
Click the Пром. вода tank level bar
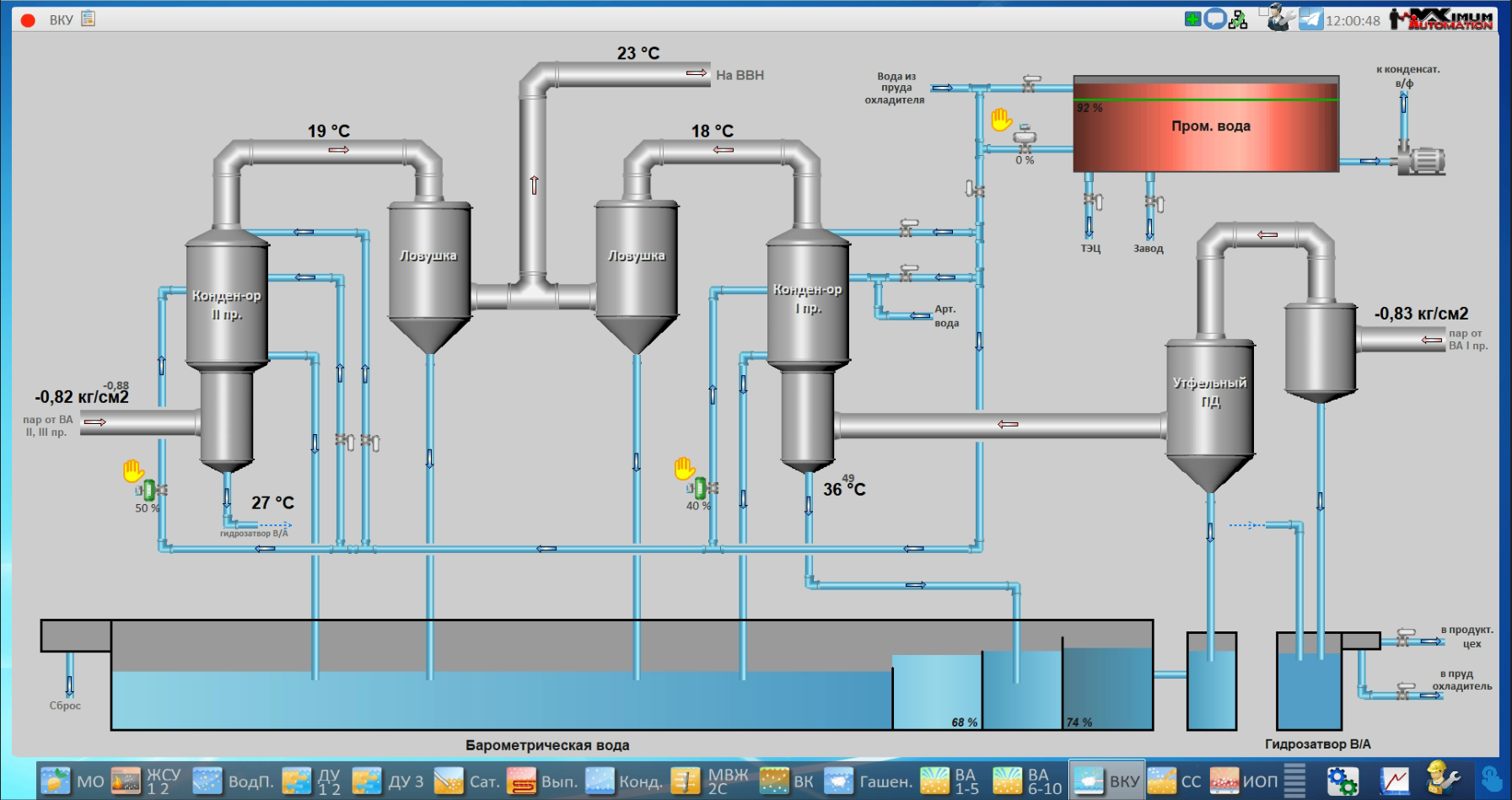(1205, 126)
